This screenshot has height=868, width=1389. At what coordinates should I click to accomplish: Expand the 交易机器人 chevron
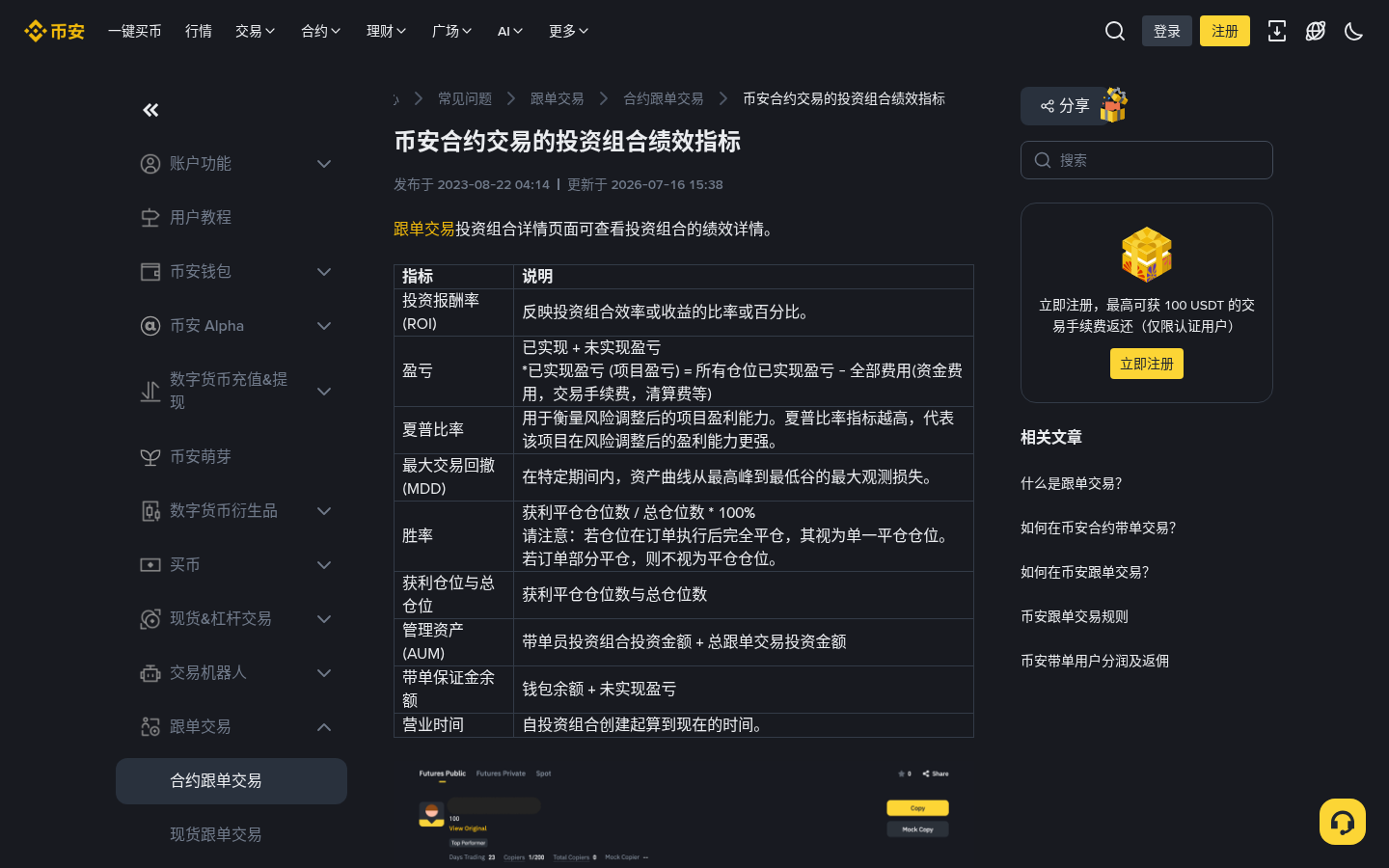tap(324, 673)
